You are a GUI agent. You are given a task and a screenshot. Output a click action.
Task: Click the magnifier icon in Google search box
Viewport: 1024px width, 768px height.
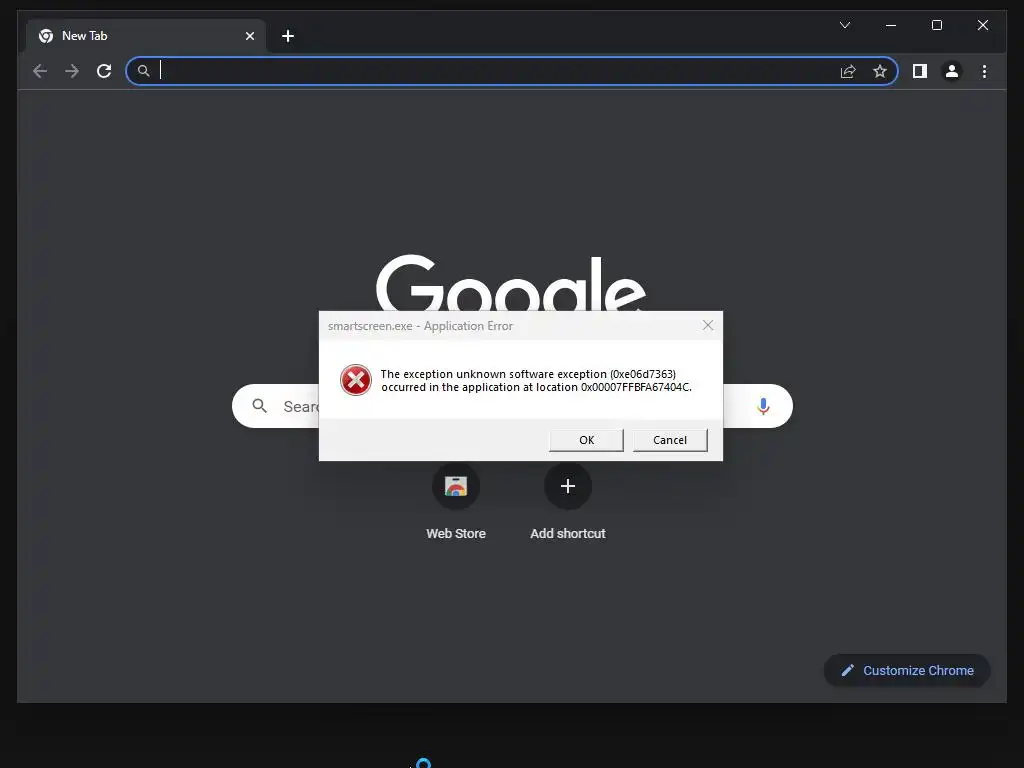point(259,406)
